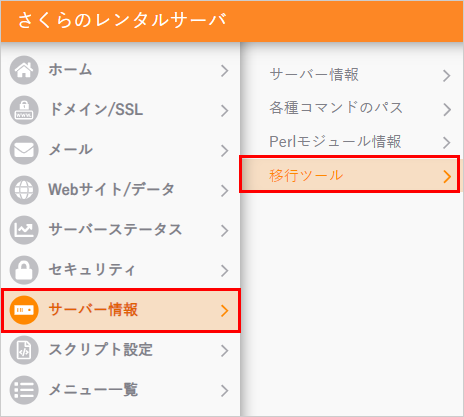Click the さくらのレンタルサーバ header title
The height and width of the screenshot is (417, 464).
(122, 20)
